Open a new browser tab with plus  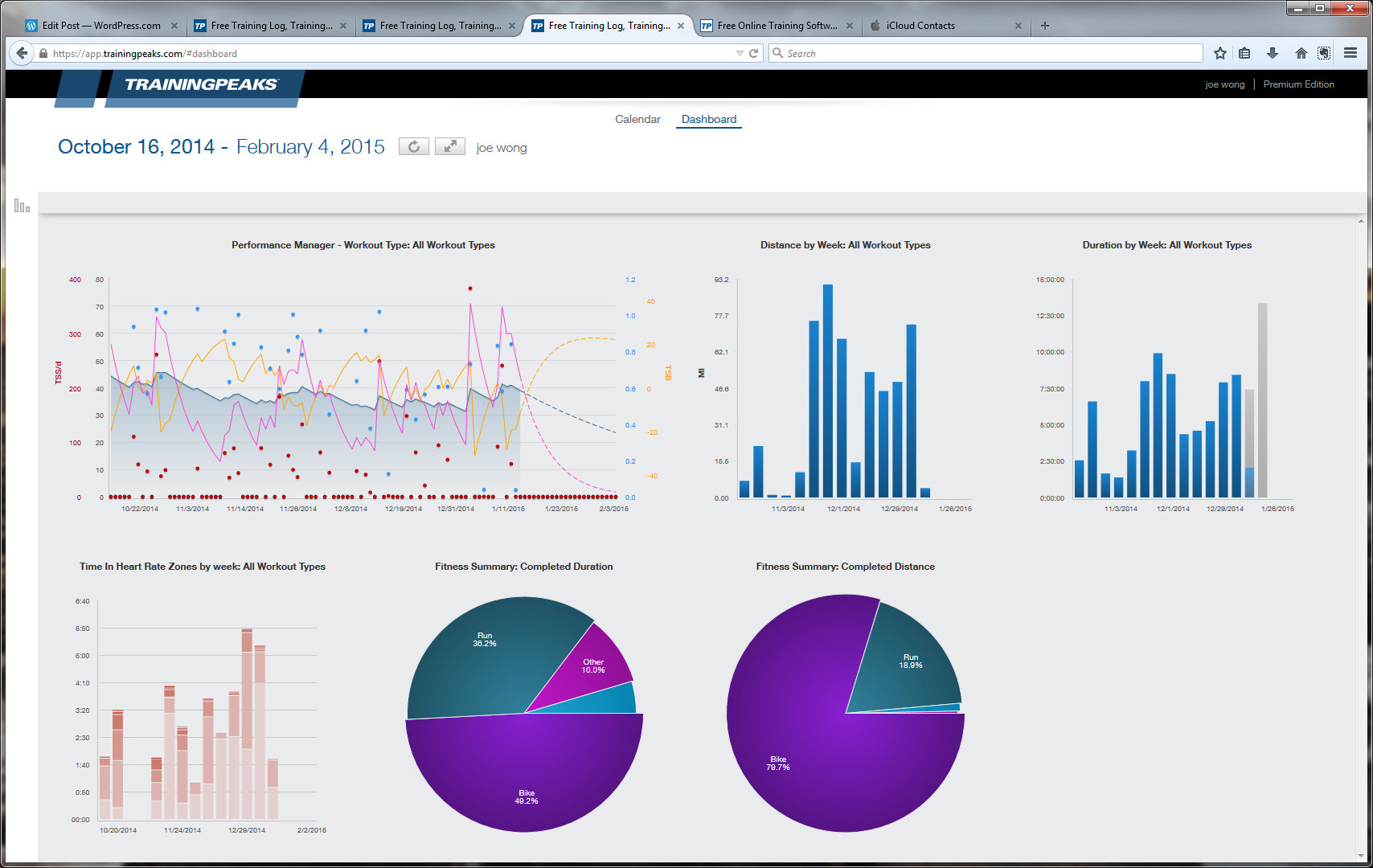click(1045, 26)
